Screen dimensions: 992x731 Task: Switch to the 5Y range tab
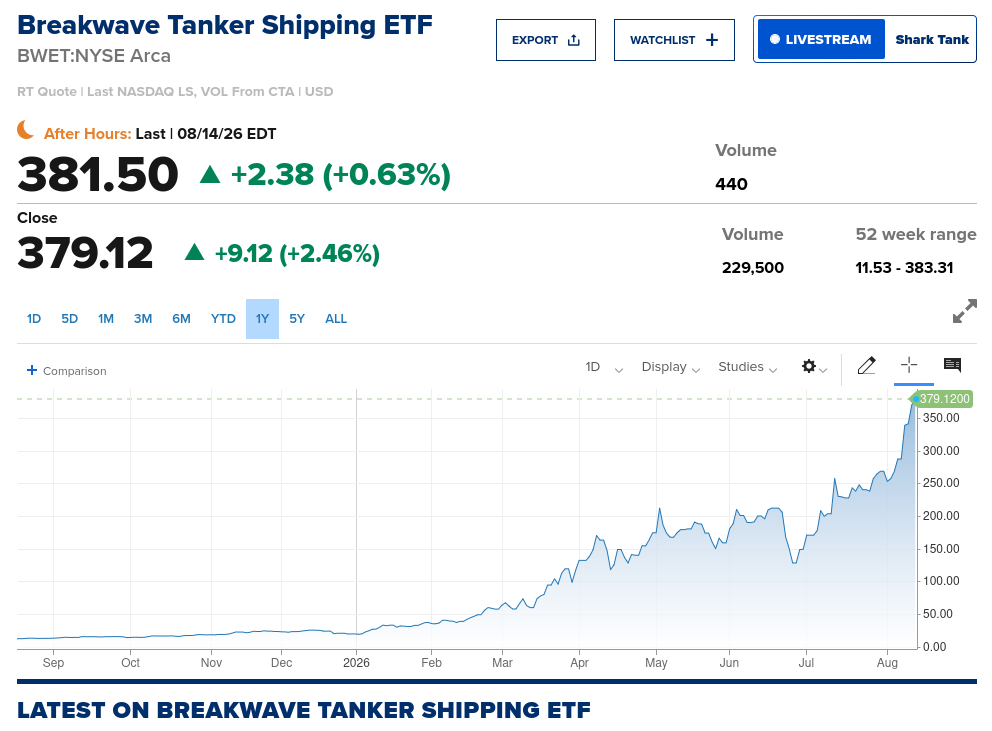point(297,319)
